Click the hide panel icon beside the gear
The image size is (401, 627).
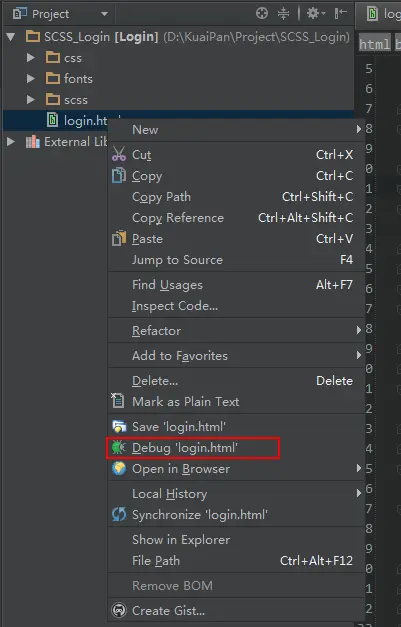tap(340, 14)
